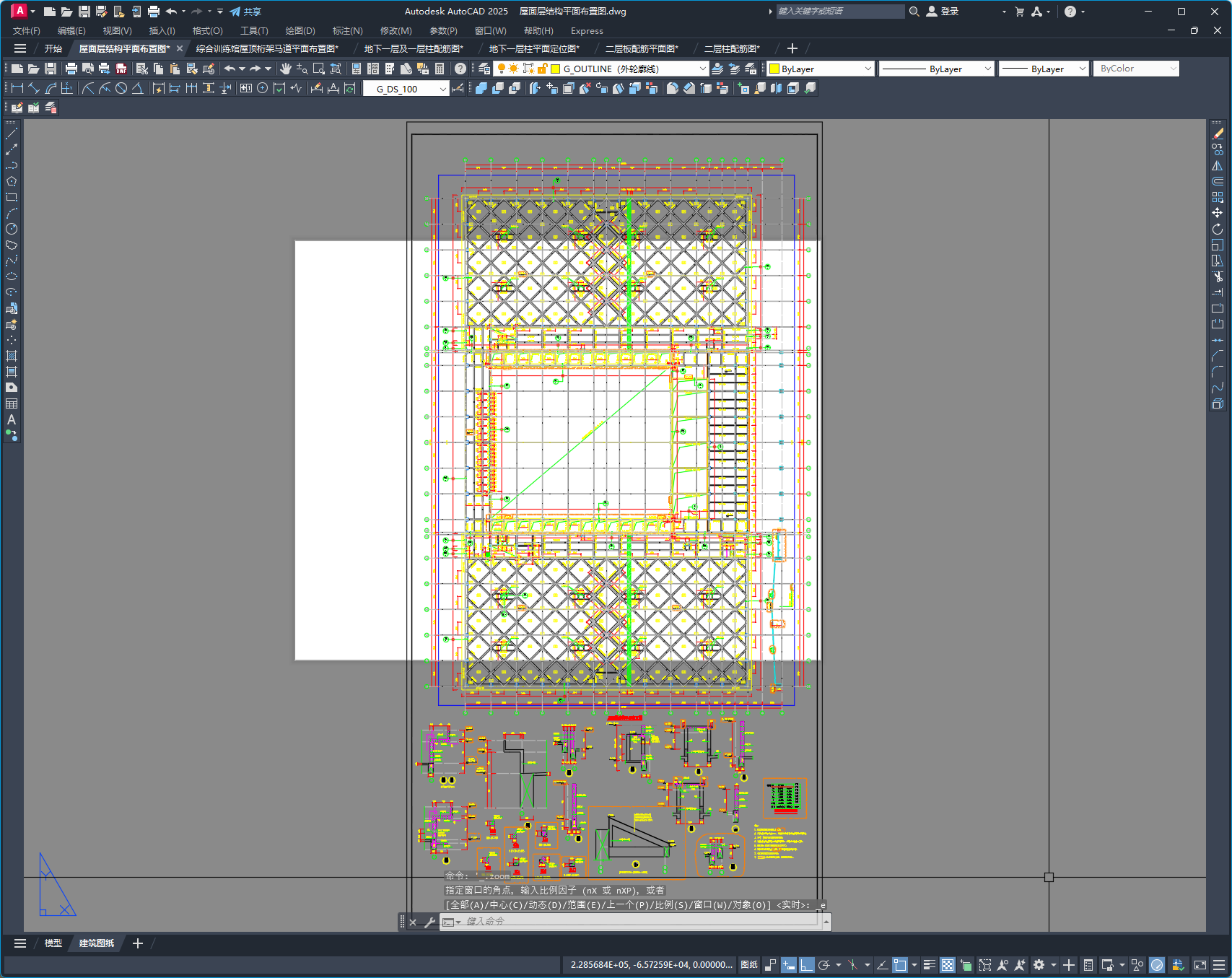Toggle ortho mode in status bar
Viewport: 1232px width, 978px height.
(806, 965)
